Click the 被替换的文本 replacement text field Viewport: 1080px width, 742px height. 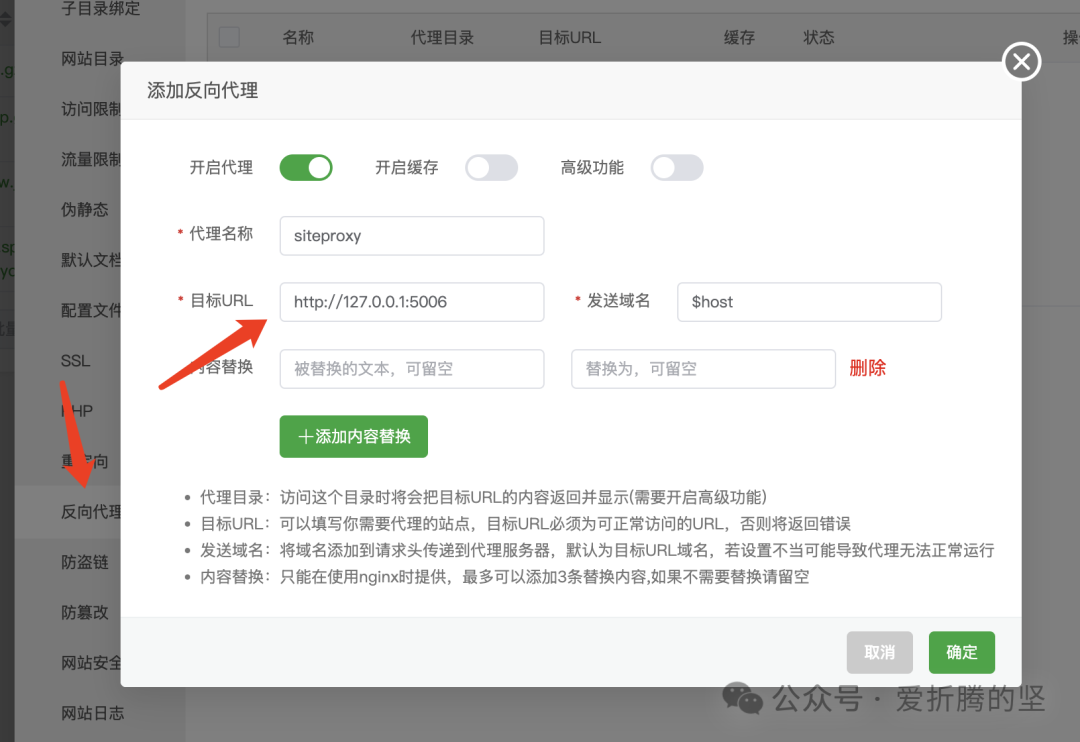[411, 368]
